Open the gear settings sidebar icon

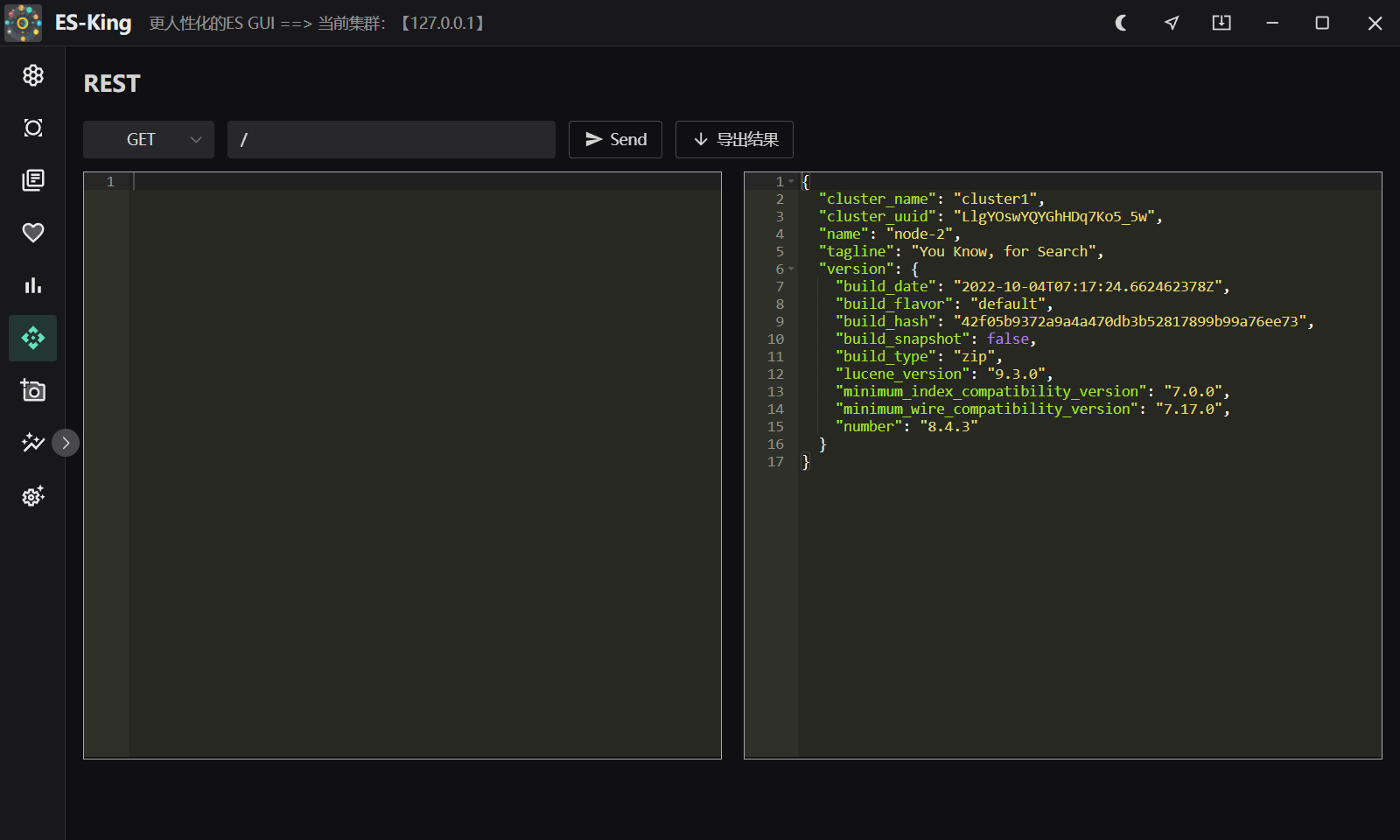33,496
